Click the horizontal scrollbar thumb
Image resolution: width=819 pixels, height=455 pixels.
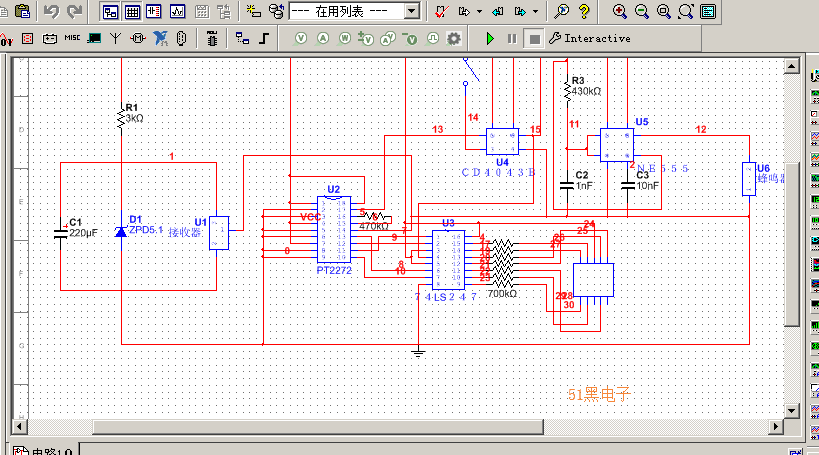coord(318,427)
